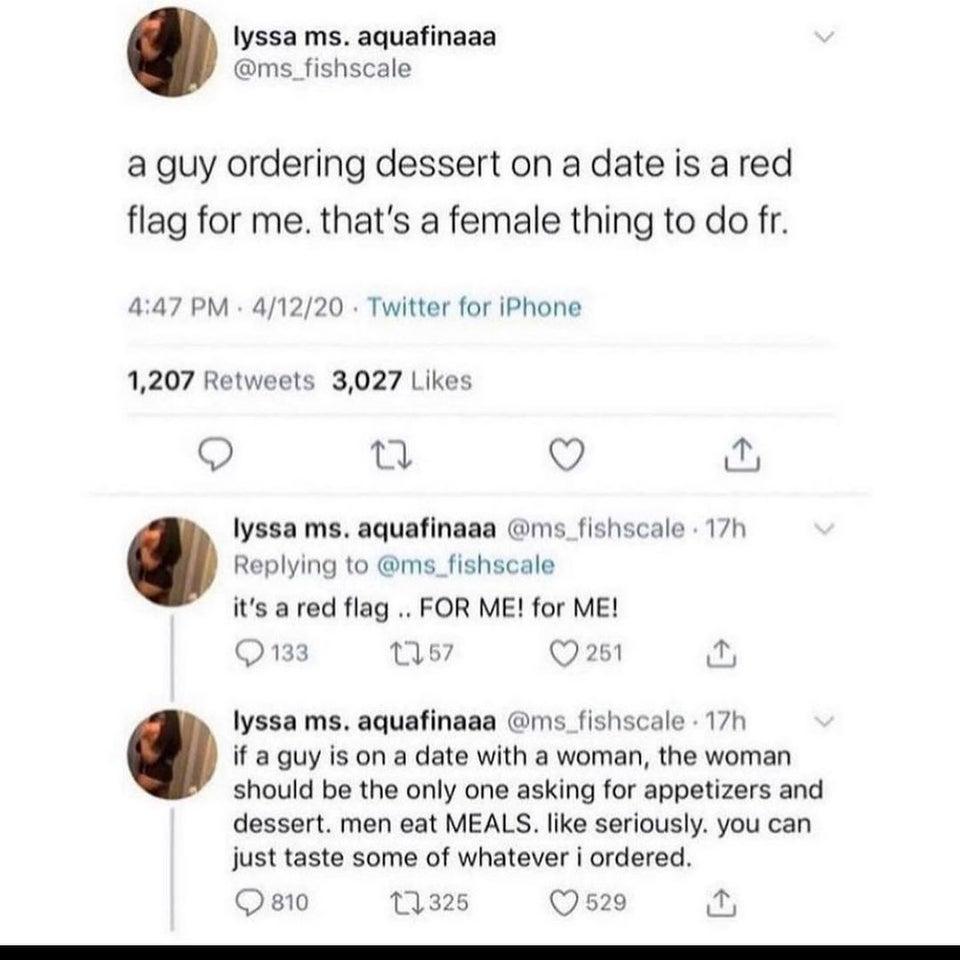Expand options chevron on "FOR ME!" reply
This screenshot has width=960, height=960.
pyautogui.click(x=822, y=529)
